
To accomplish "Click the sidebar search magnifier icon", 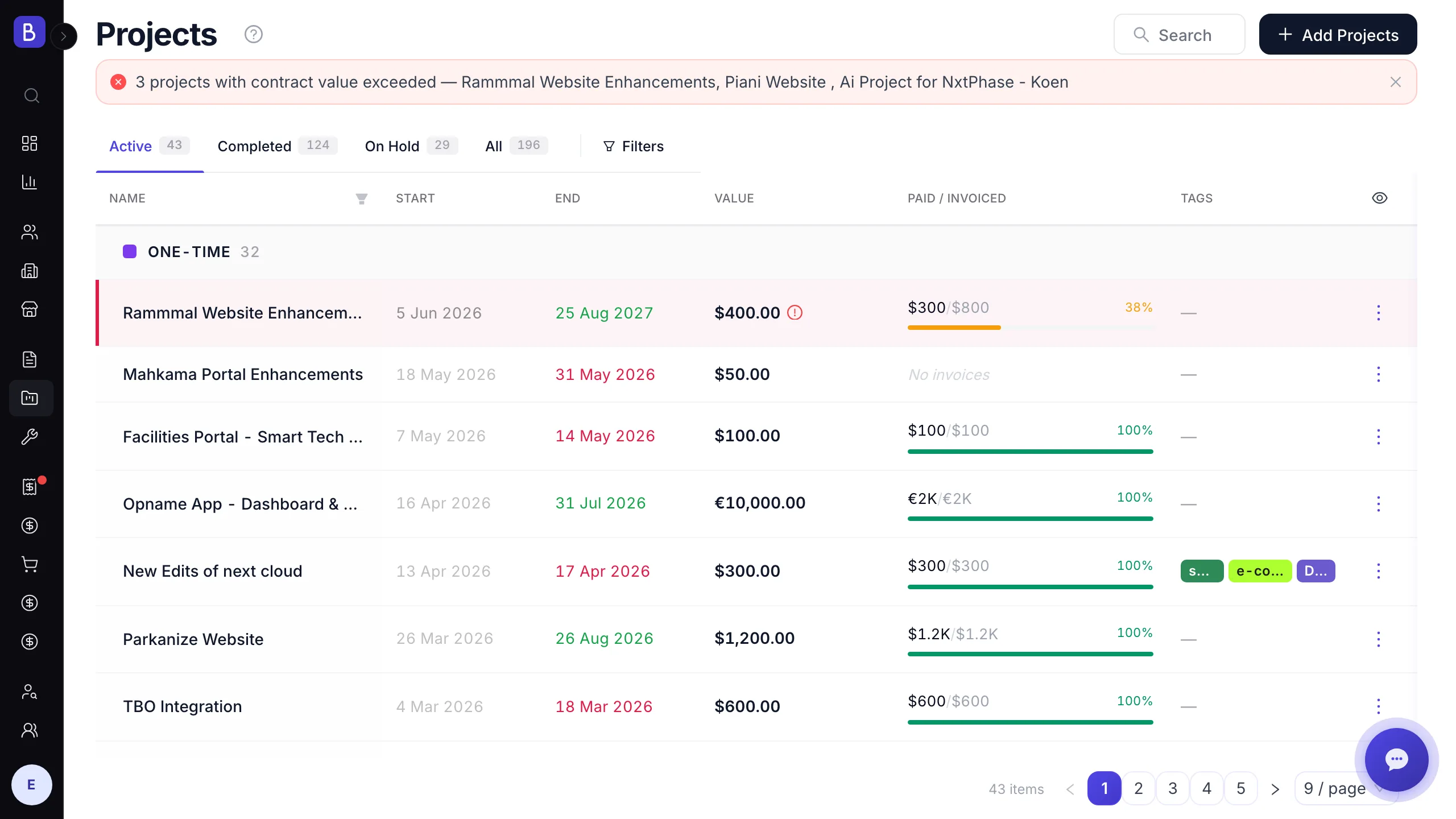I will (31, 96).
